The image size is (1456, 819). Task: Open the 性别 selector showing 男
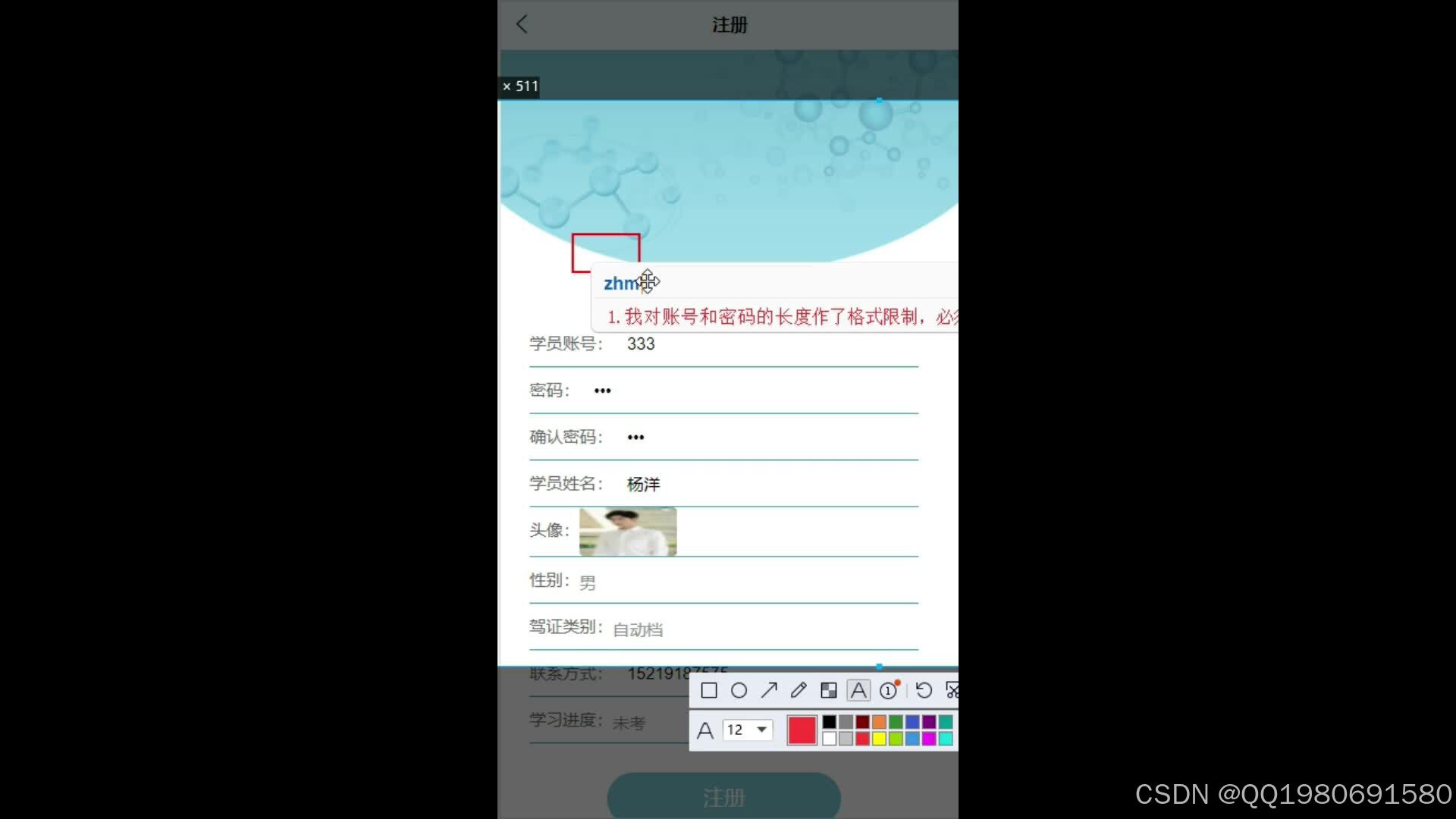pos(588,583)
